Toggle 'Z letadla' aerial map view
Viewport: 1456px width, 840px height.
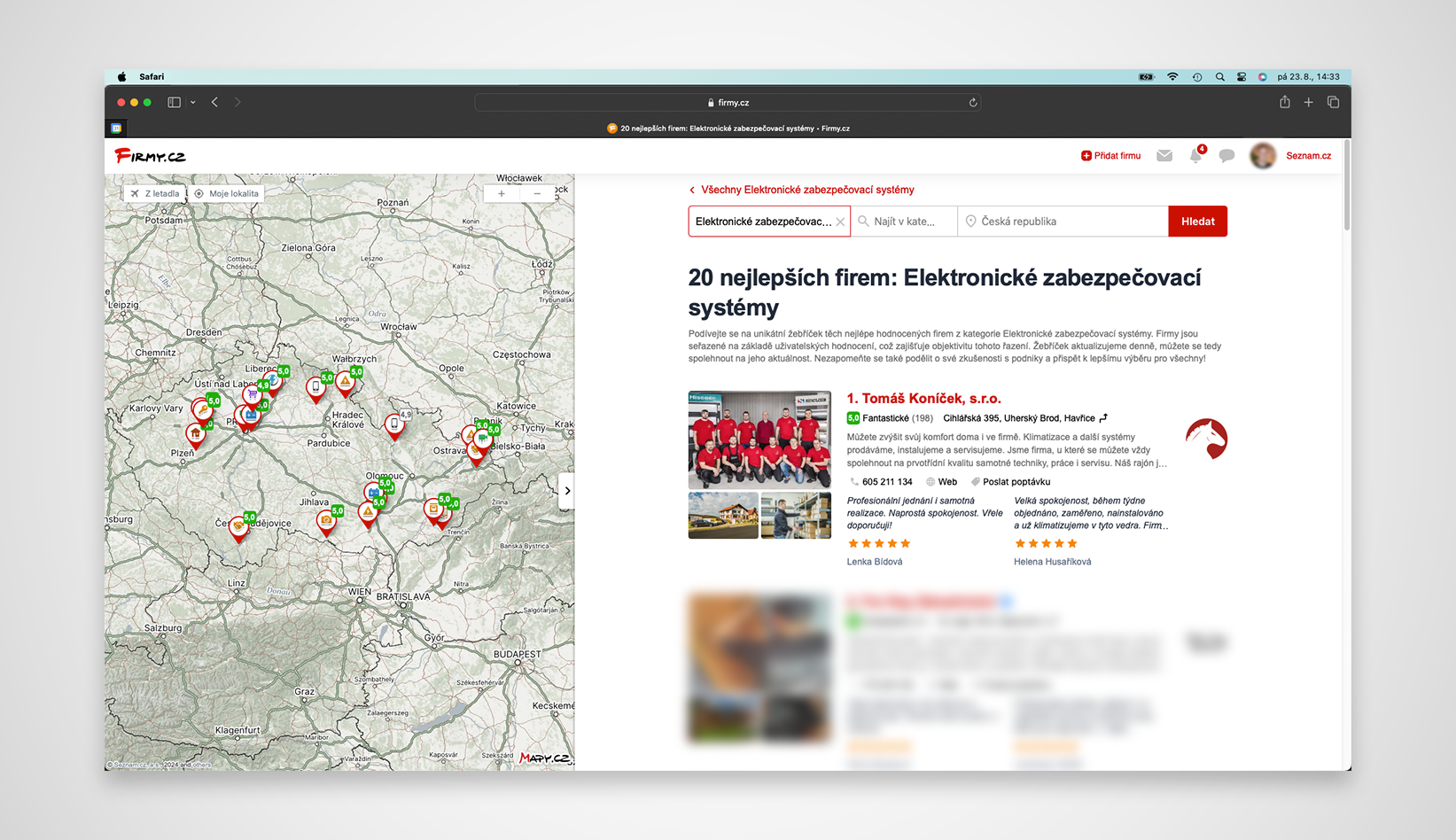(x=155, y=193)
